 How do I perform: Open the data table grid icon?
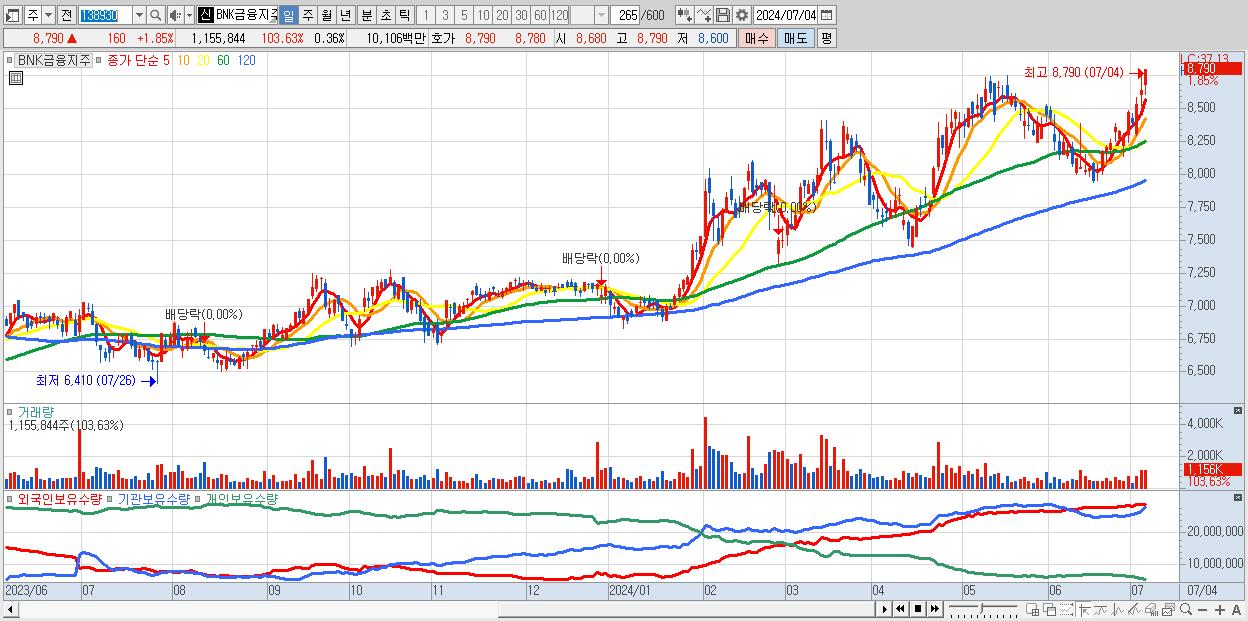(x=16, y=78)
